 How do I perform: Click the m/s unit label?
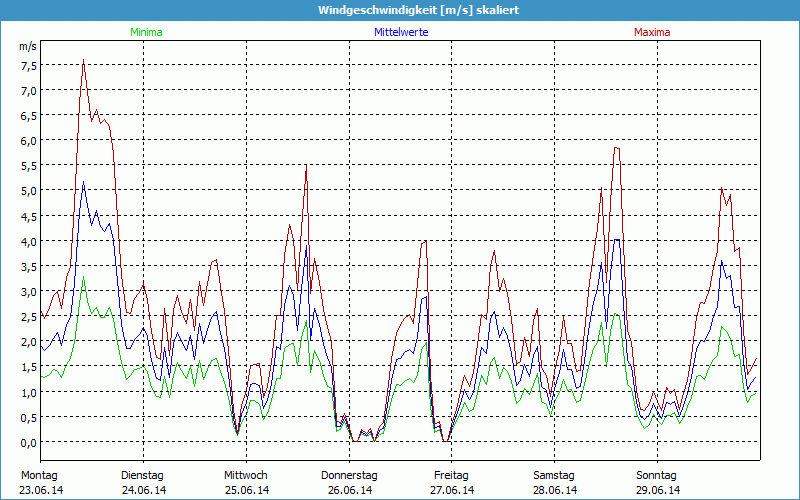[x=28, y=46]
